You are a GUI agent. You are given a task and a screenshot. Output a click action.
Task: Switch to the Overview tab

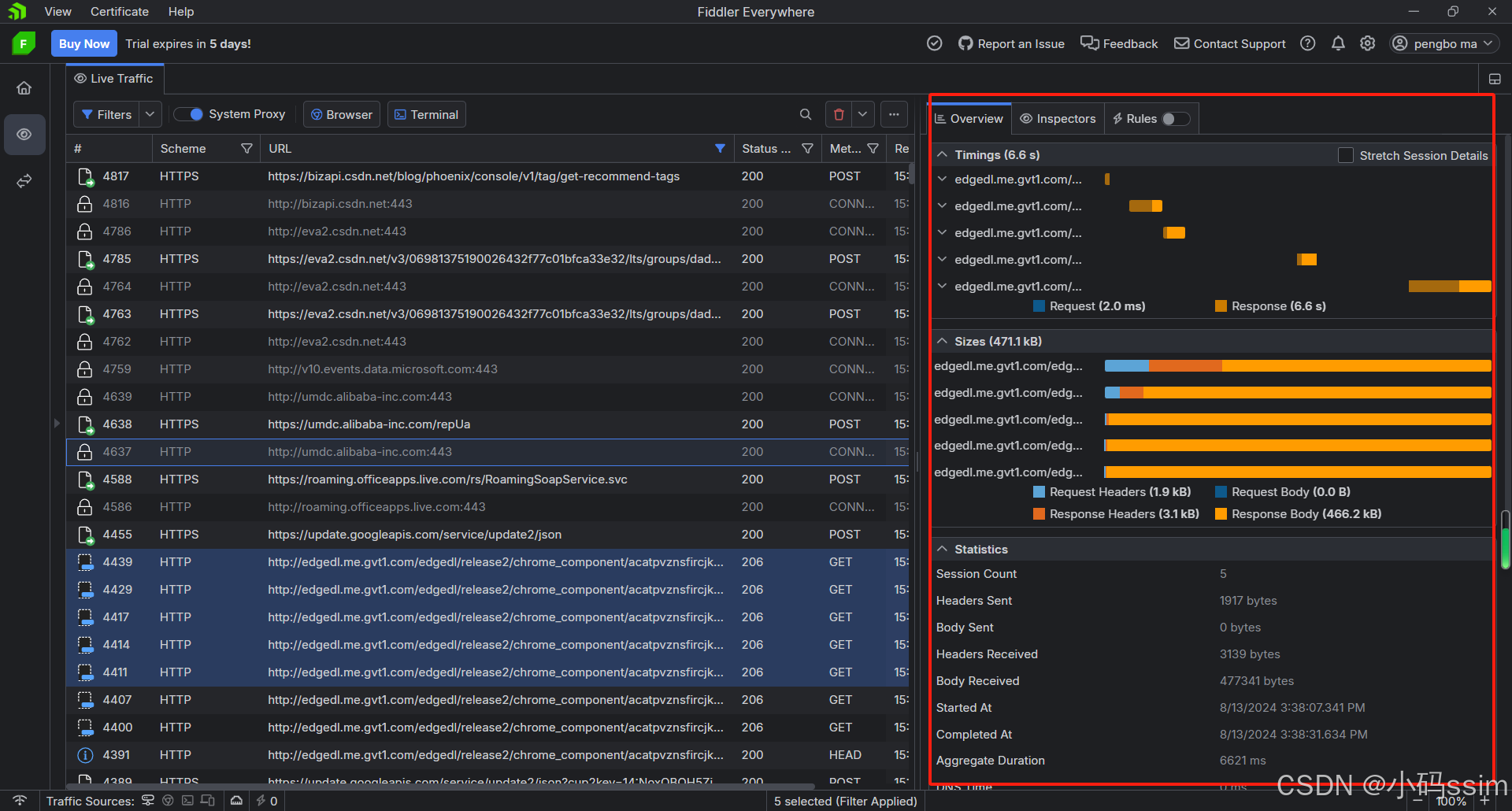(x=969, y=119)
